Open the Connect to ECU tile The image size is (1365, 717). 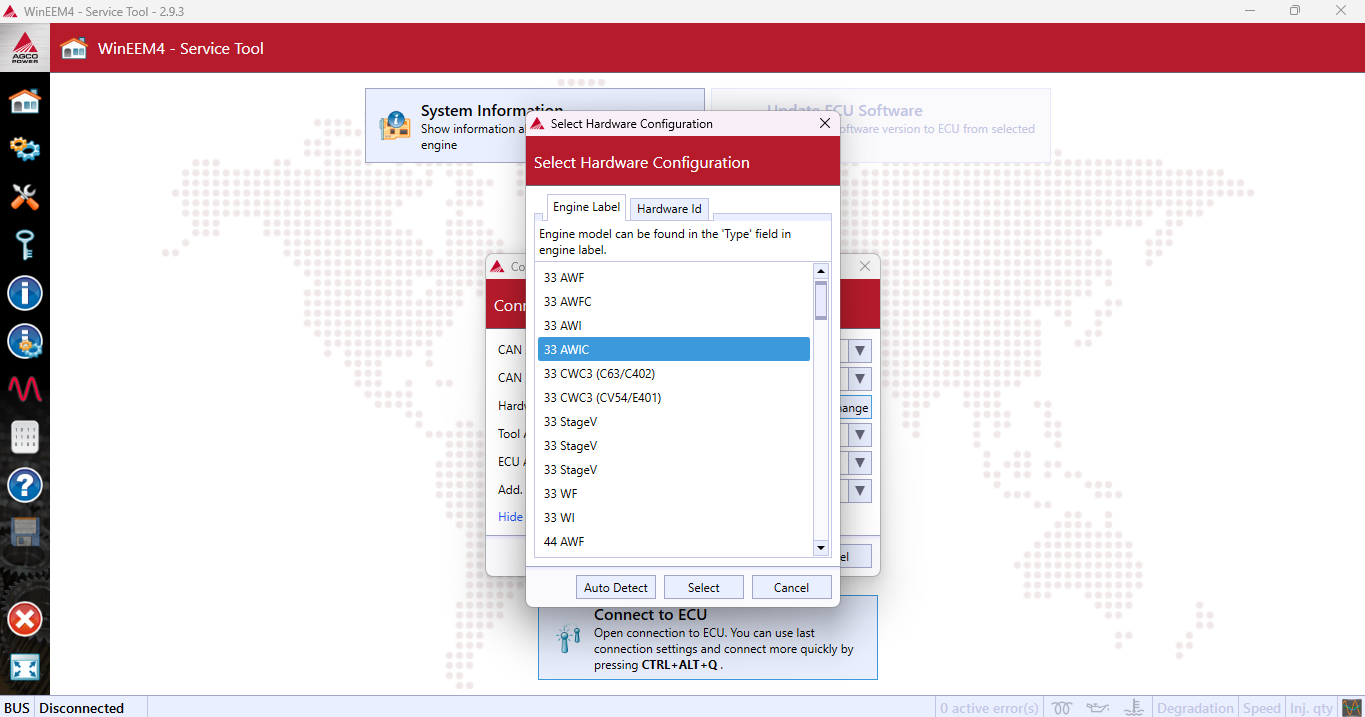(x=708, y=638)
